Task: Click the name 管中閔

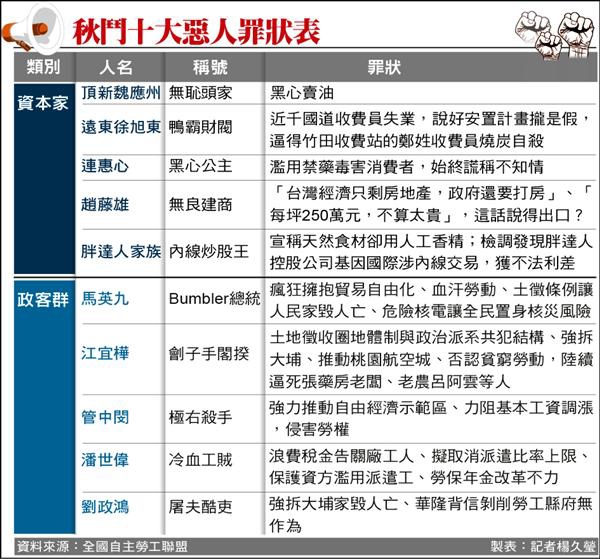Action: point(105,417)
